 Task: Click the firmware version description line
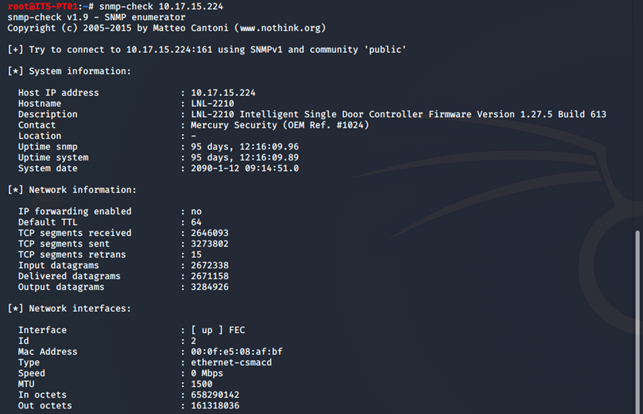(399, 114)
